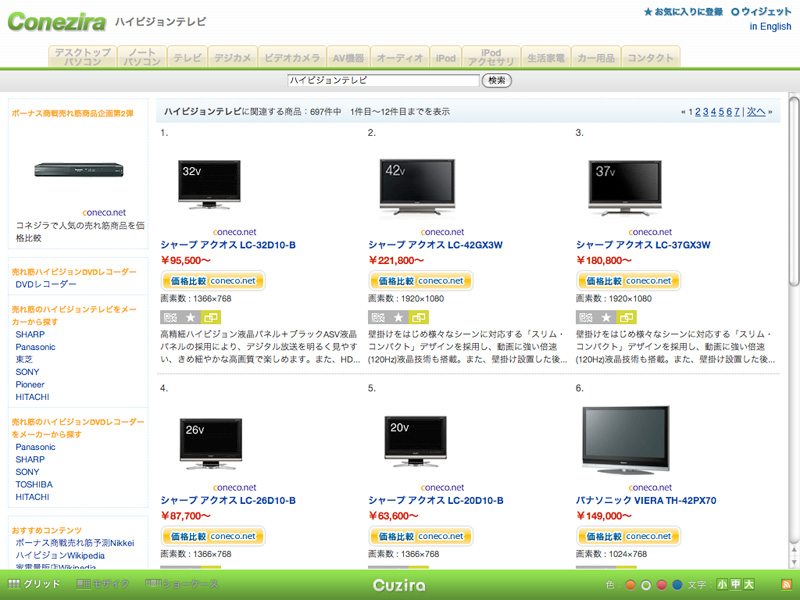Select the blue color theme swatch
Viewport: 800px width, 600px height.
point(677,585)
